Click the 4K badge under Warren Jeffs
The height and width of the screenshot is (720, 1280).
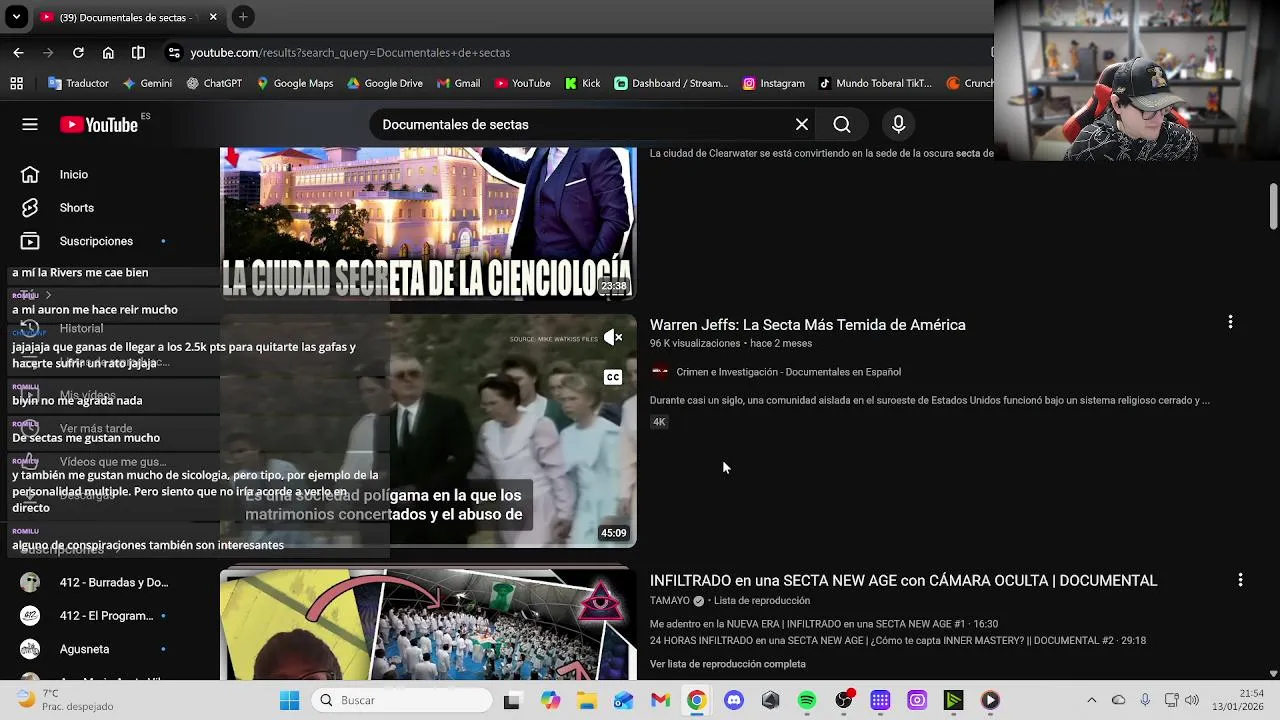(x=659, y=422)
